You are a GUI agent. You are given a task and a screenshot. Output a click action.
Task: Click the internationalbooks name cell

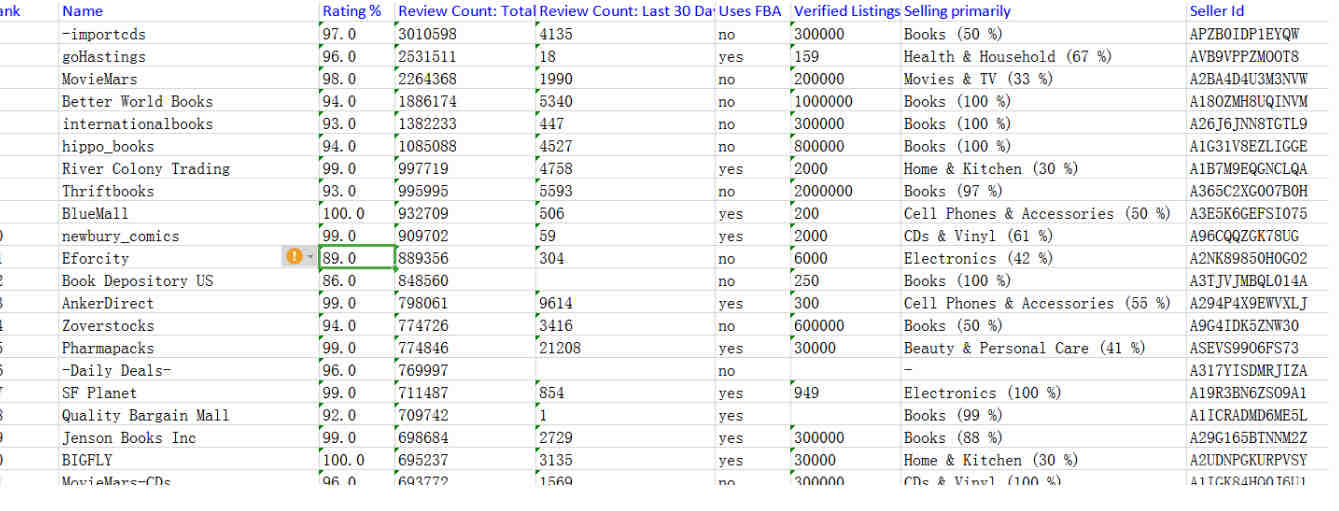pyautogui.click(x=137, y=124)
